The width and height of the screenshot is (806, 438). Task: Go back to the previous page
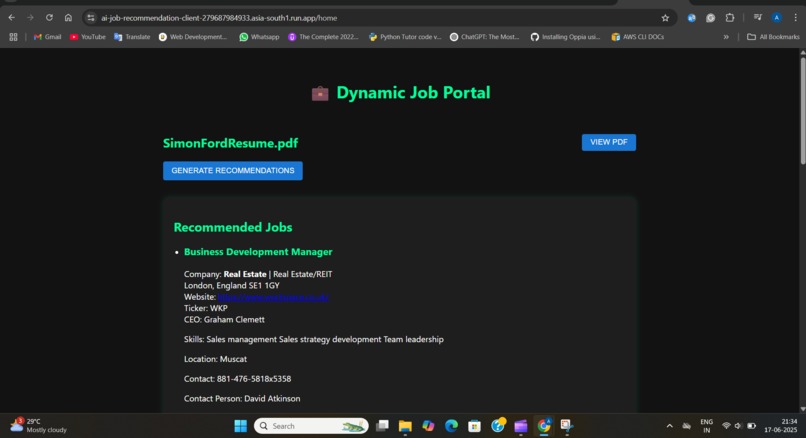point(12,17)
